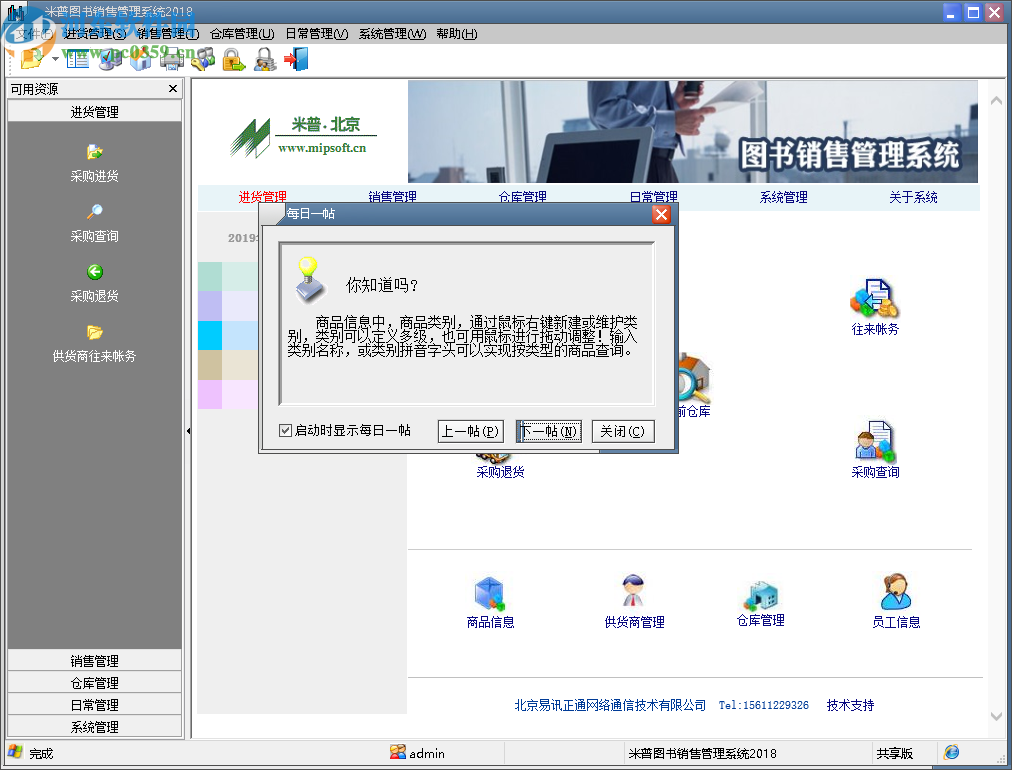
Task: Close the 每日一帖 dialog with red X
Action: click(x=661, y=214)
